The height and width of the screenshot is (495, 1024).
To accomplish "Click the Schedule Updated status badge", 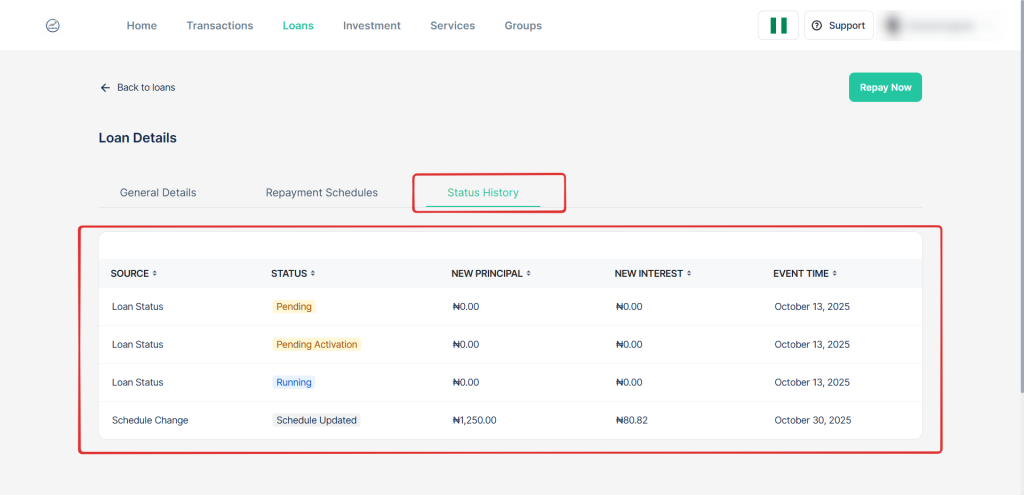I will point(316,420).
